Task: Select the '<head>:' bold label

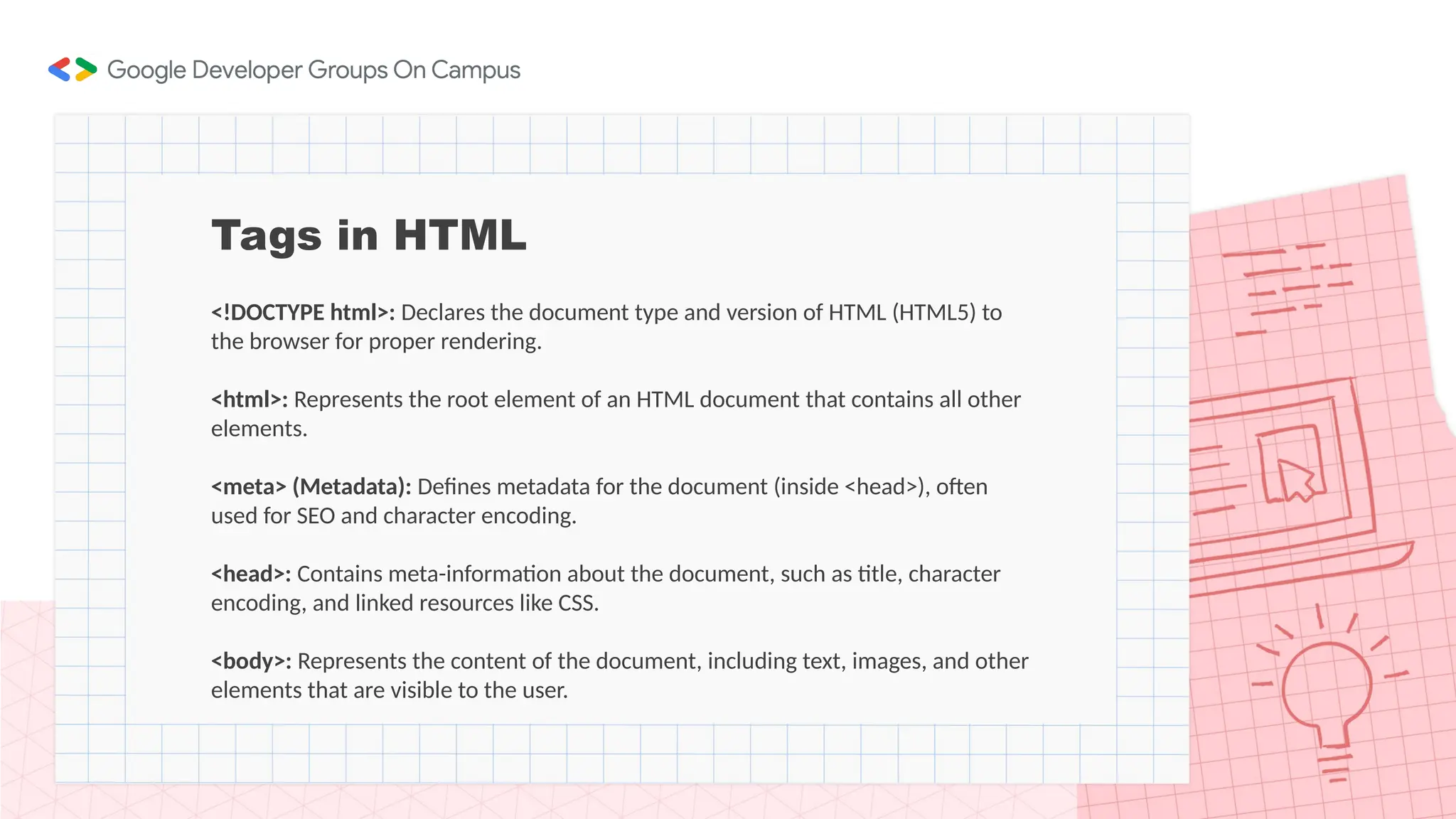Action: click(x=251, y=574)
